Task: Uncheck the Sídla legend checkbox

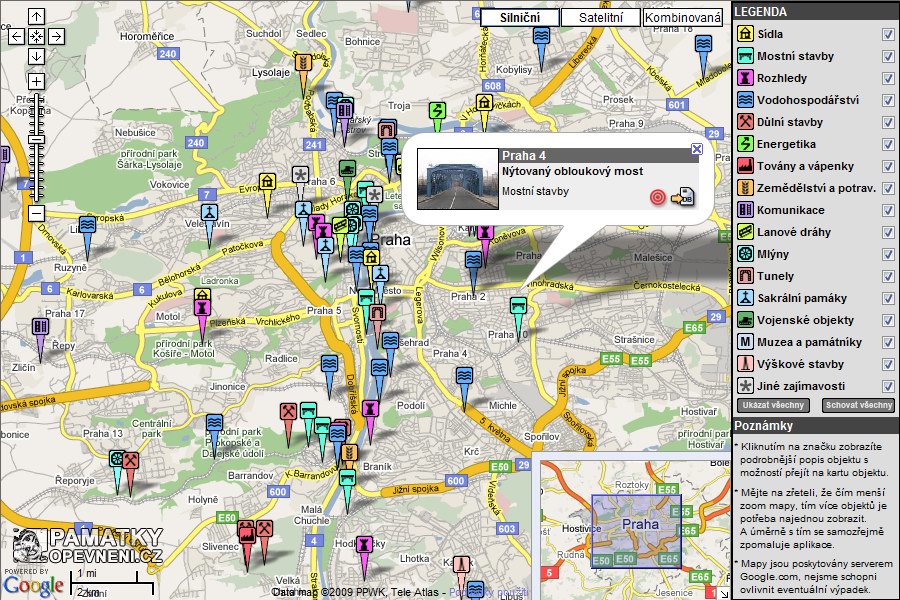Action: coord(888,35)
